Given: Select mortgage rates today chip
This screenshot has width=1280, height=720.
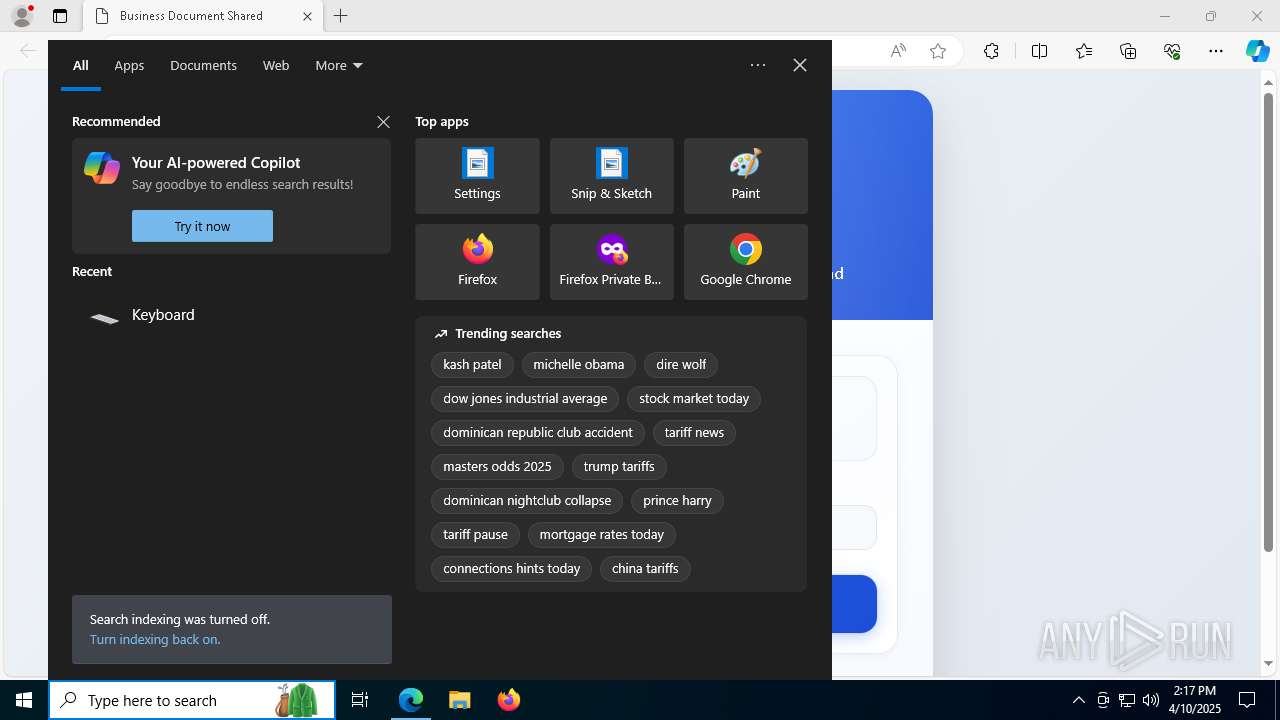Looking at the screenshot, I should 601,535.
